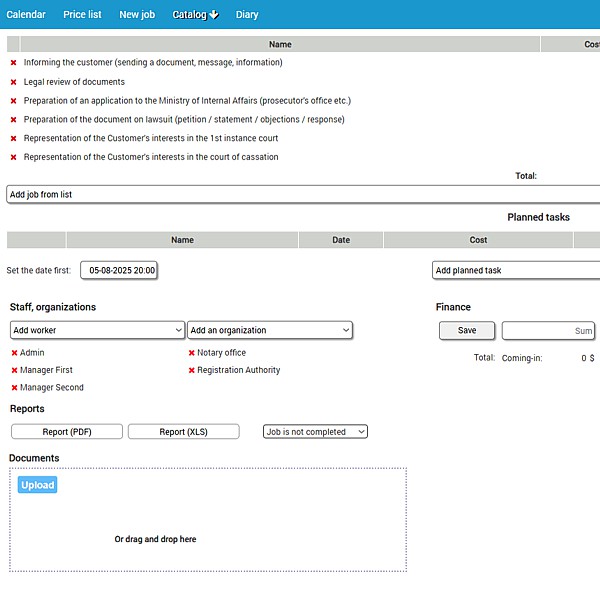
Task: Click the Report (PDF) button
Action: (x=67, y=432)
